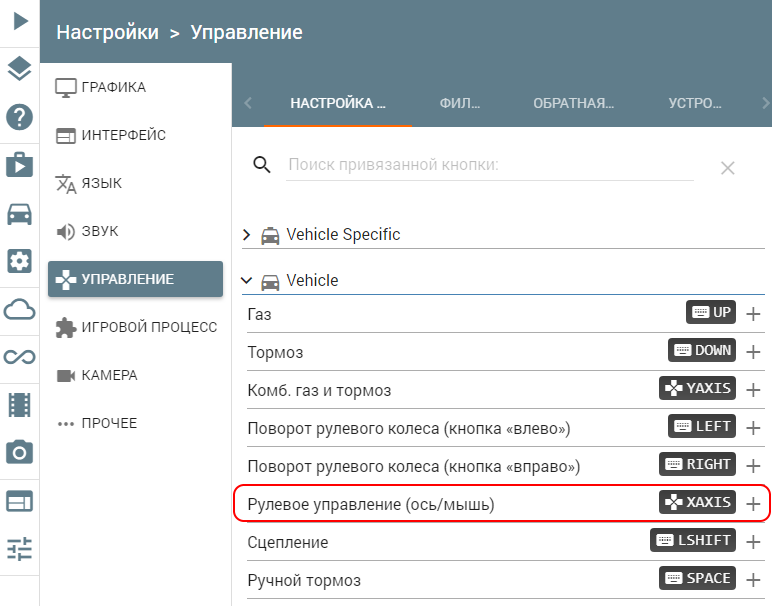
Task: Switch to the ОБРАТНАЯ... tab
Action: click(573, 103)
